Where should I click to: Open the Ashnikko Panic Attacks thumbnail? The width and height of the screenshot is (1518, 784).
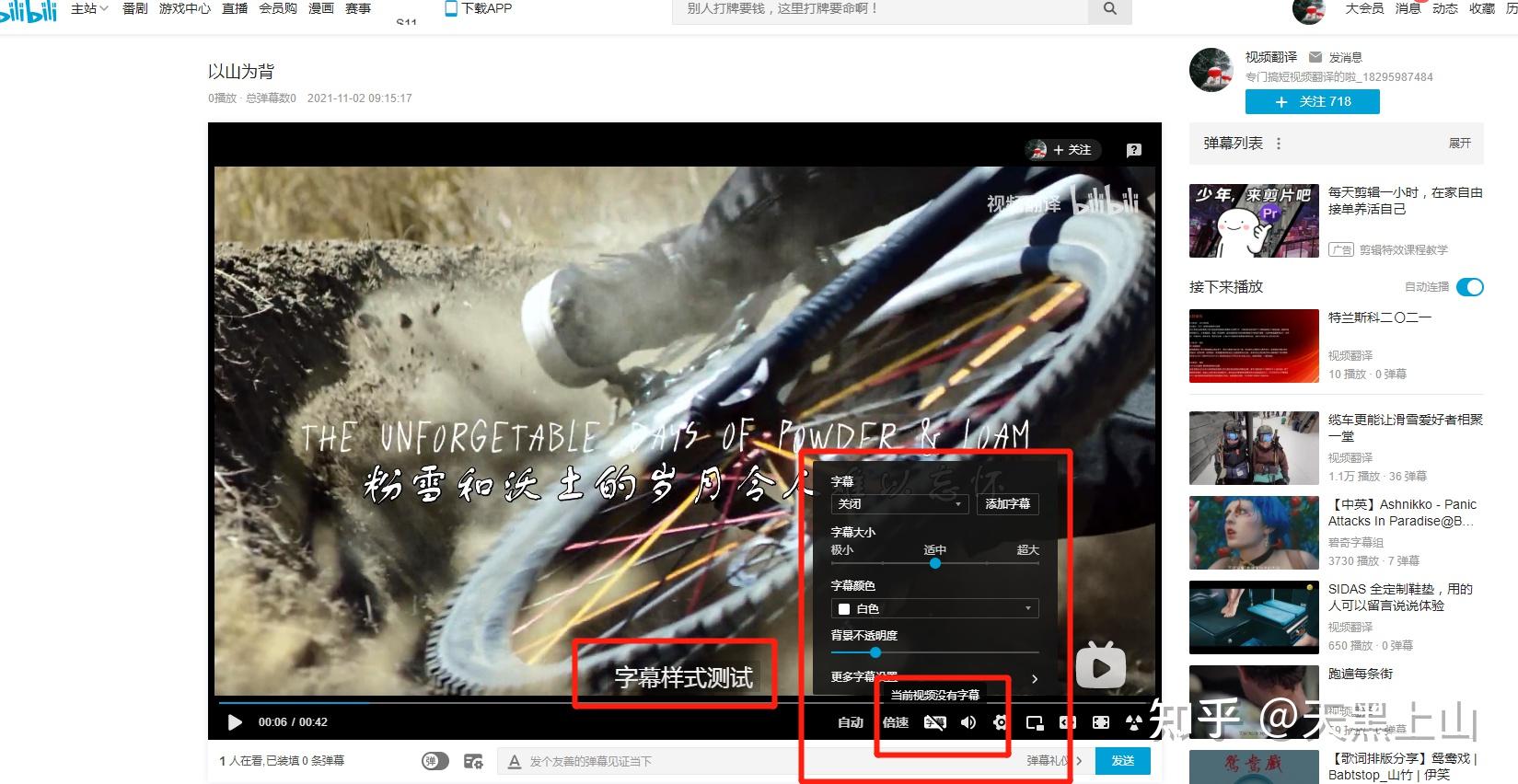pyautogui.click(x=1254, y=533)
